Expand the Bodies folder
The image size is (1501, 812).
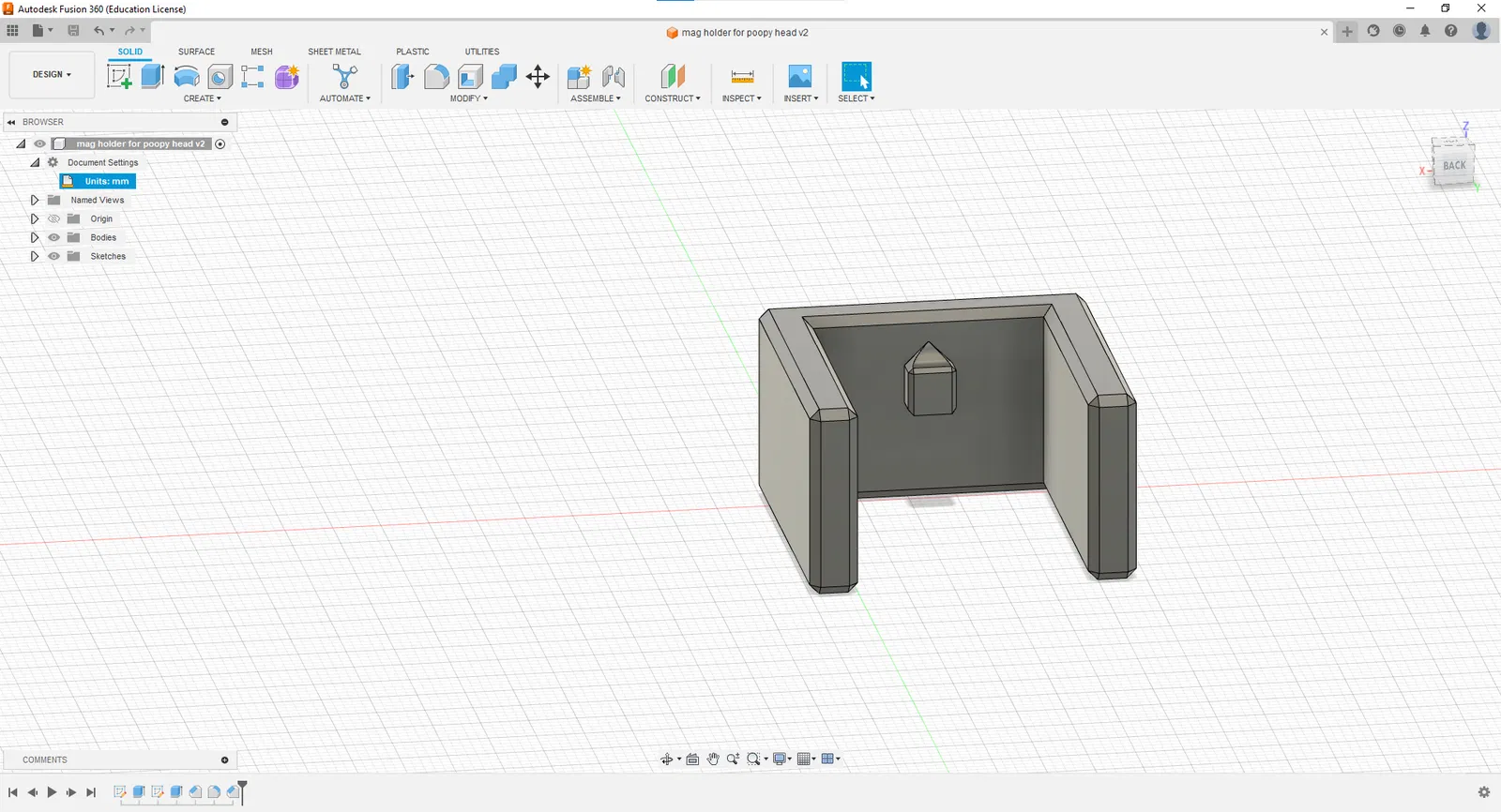pos(35,237)
